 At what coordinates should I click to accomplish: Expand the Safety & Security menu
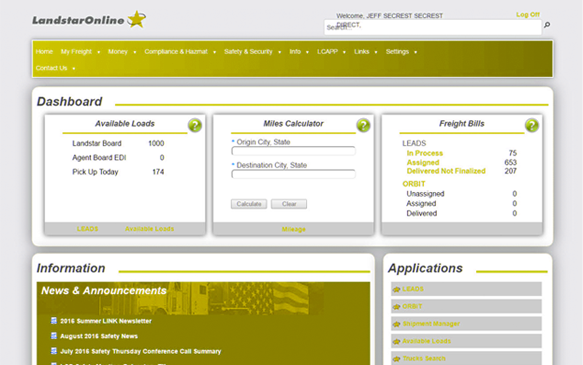tap(252, 52)
